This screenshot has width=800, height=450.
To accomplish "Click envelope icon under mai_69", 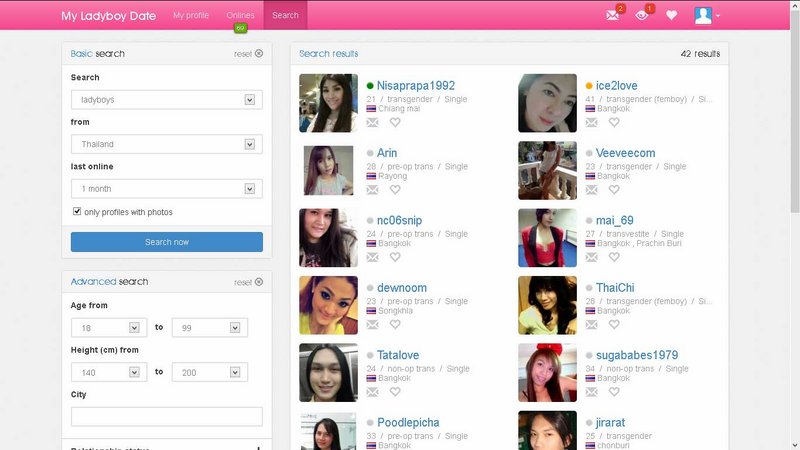I will pos(591,257).
